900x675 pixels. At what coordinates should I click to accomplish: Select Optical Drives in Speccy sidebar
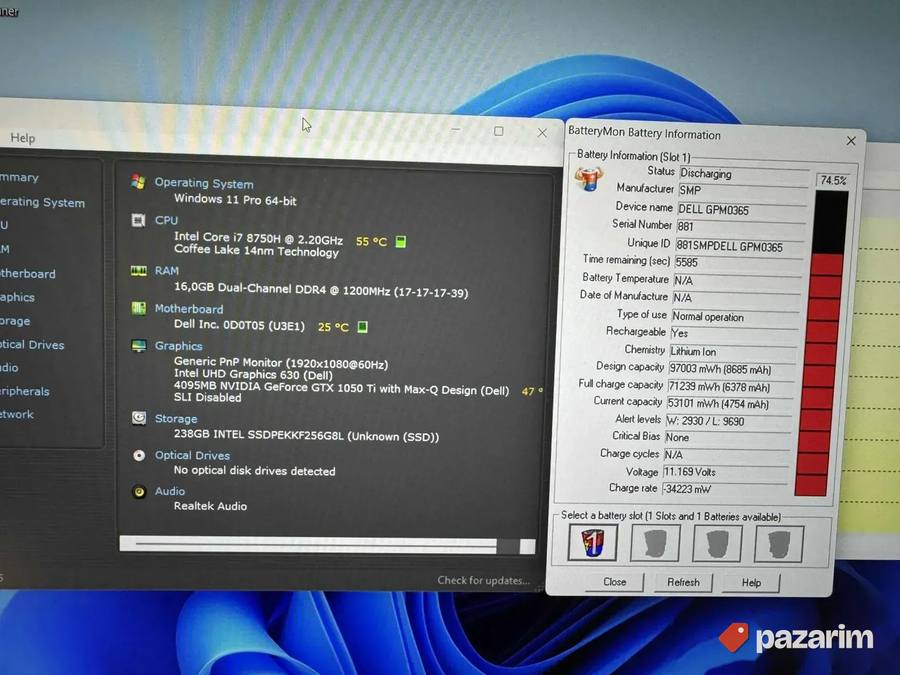tap(32, 344)
